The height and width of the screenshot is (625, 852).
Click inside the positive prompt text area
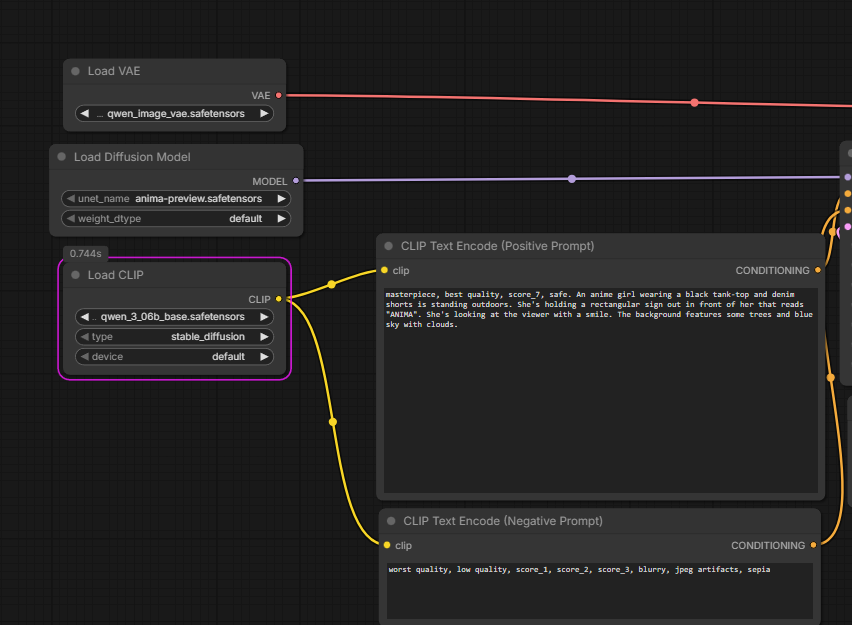600,390
